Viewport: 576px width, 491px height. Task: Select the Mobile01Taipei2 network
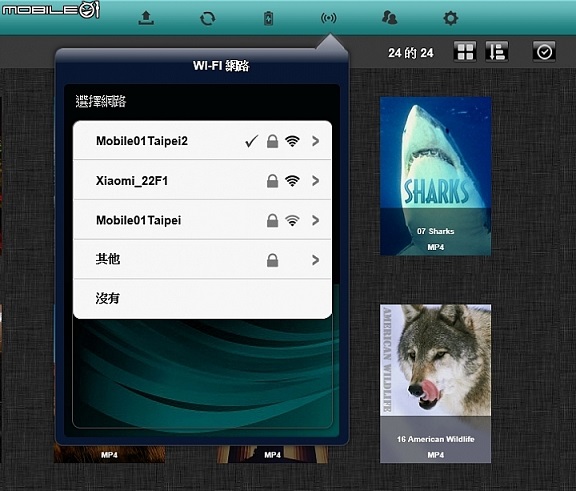tap(202, 141)
